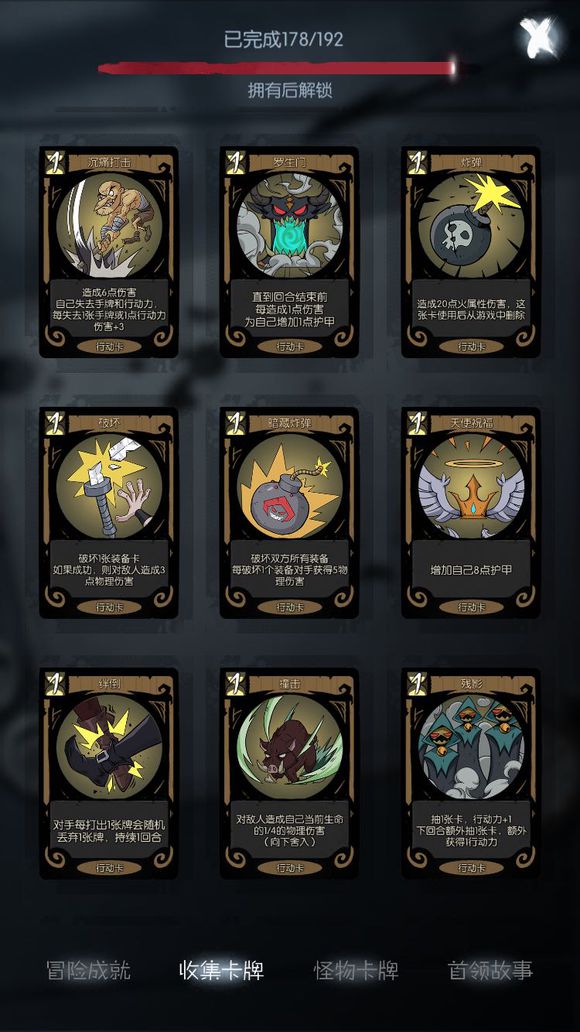Switch to the 冒险成就 tab

89,970
